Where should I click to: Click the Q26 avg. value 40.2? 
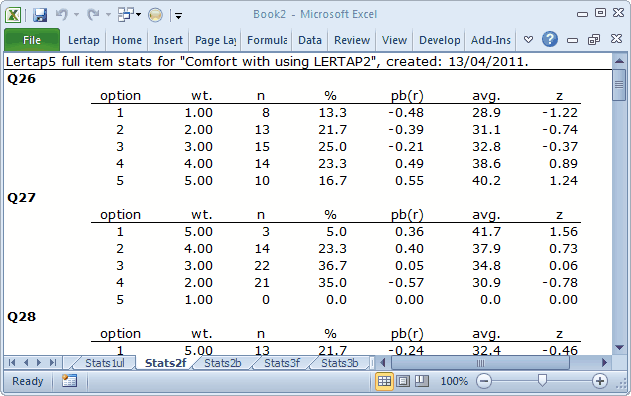[x=486, y=181]
